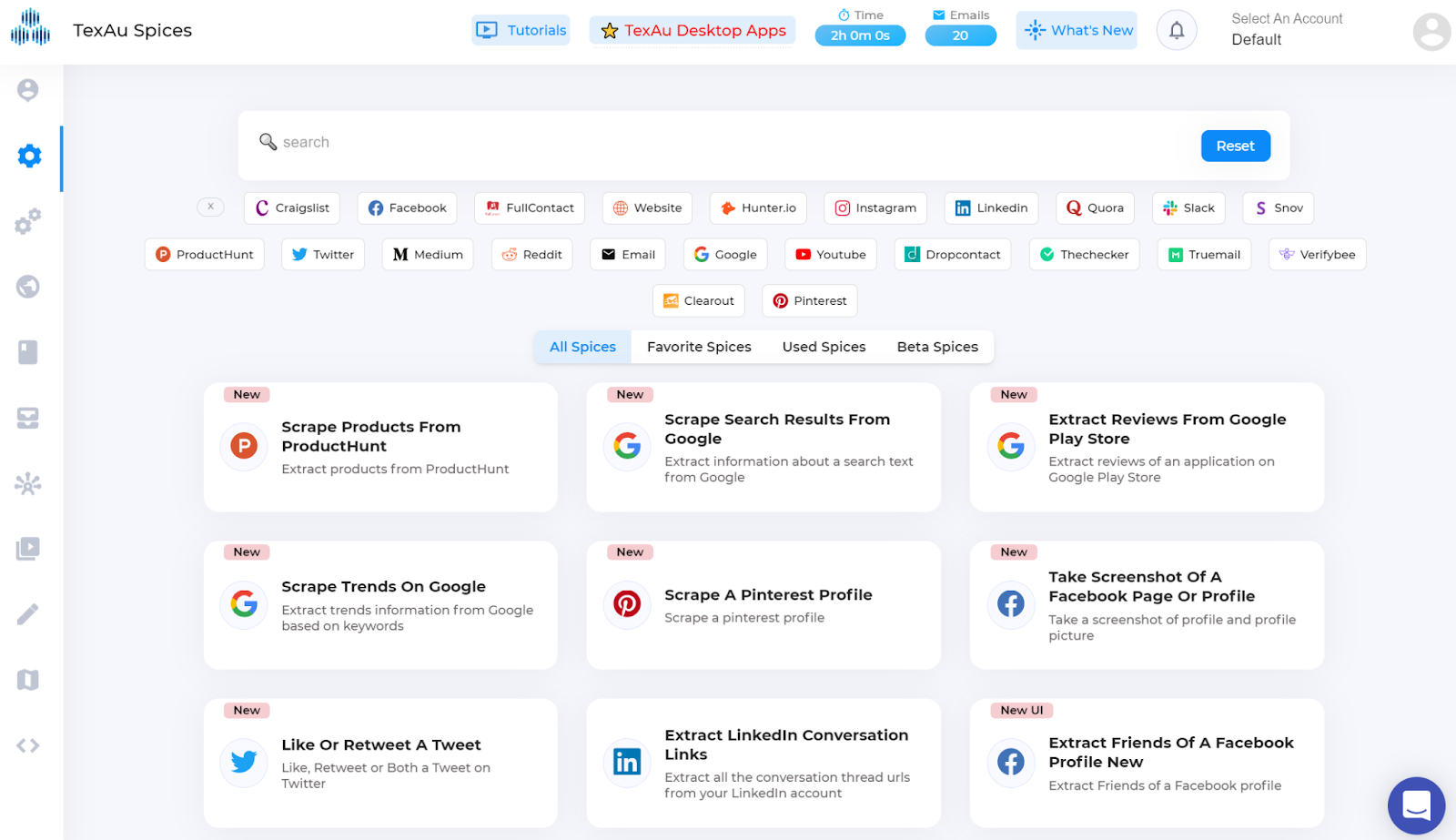Filter spices by Medium
This screenshot has height=840, width=1456.
(428, 254)
